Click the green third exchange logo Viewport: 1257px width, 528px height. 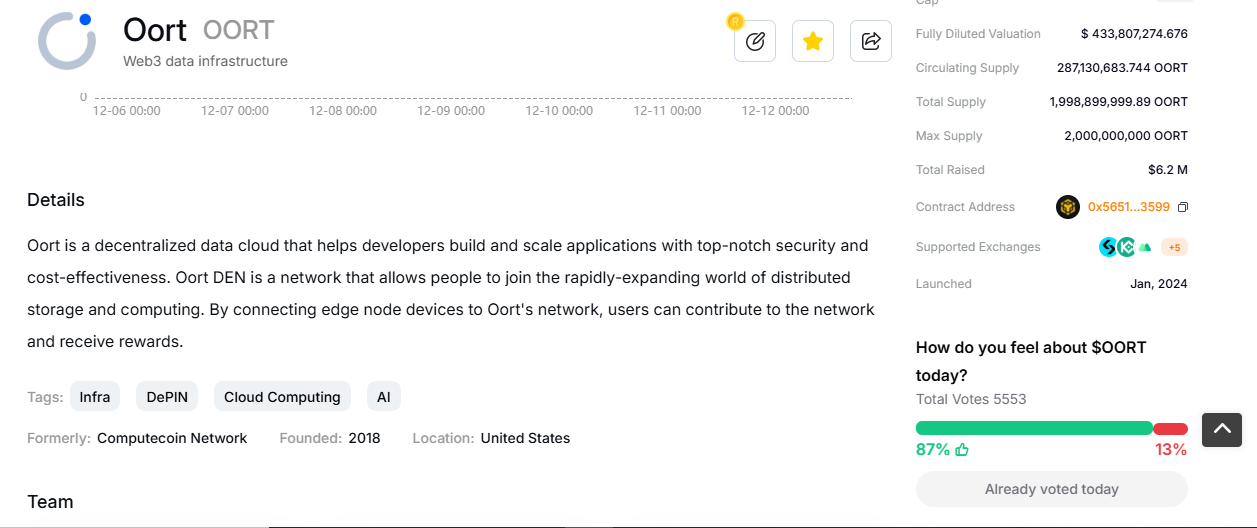[1145, 247]
